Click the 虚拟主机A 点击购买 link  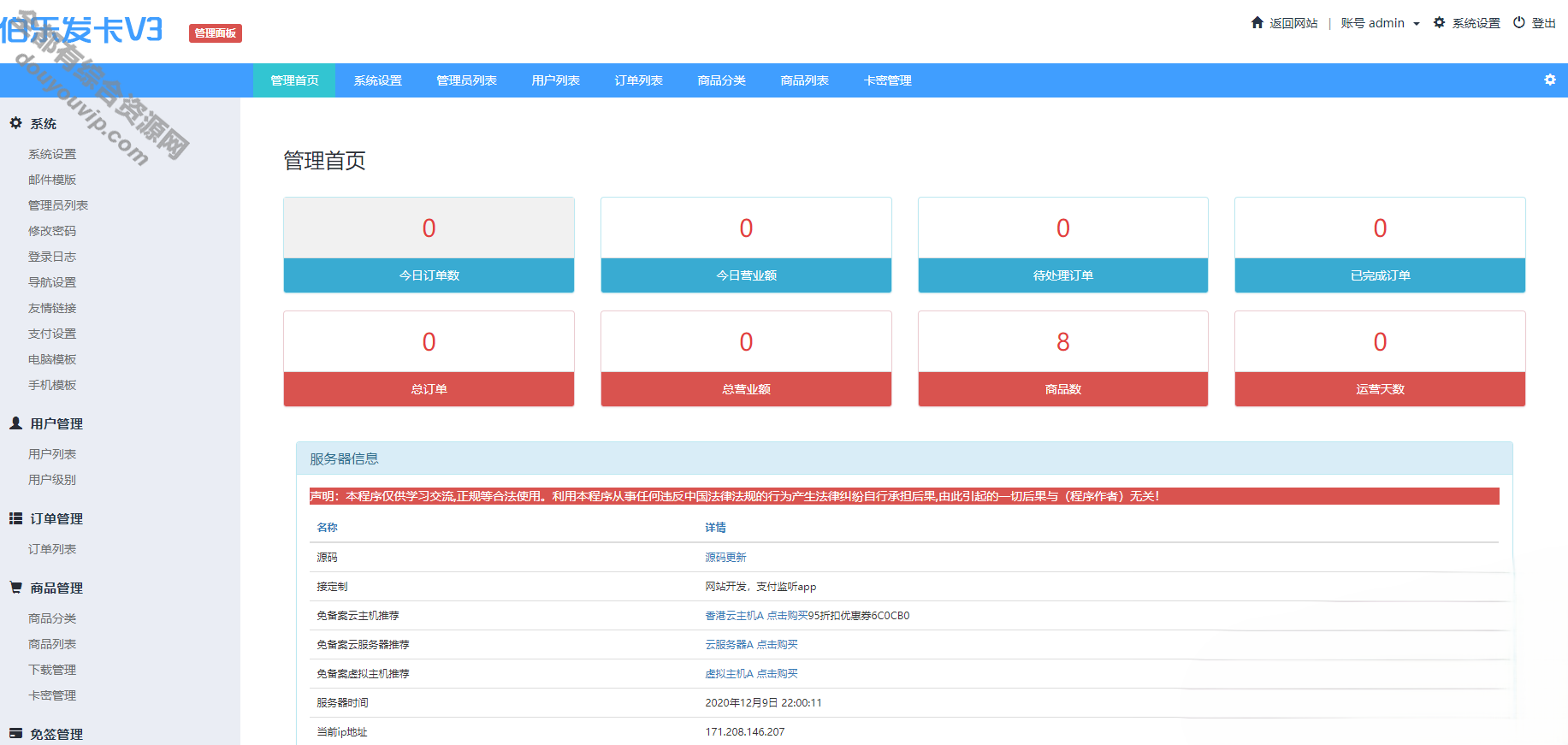point(751,674)
